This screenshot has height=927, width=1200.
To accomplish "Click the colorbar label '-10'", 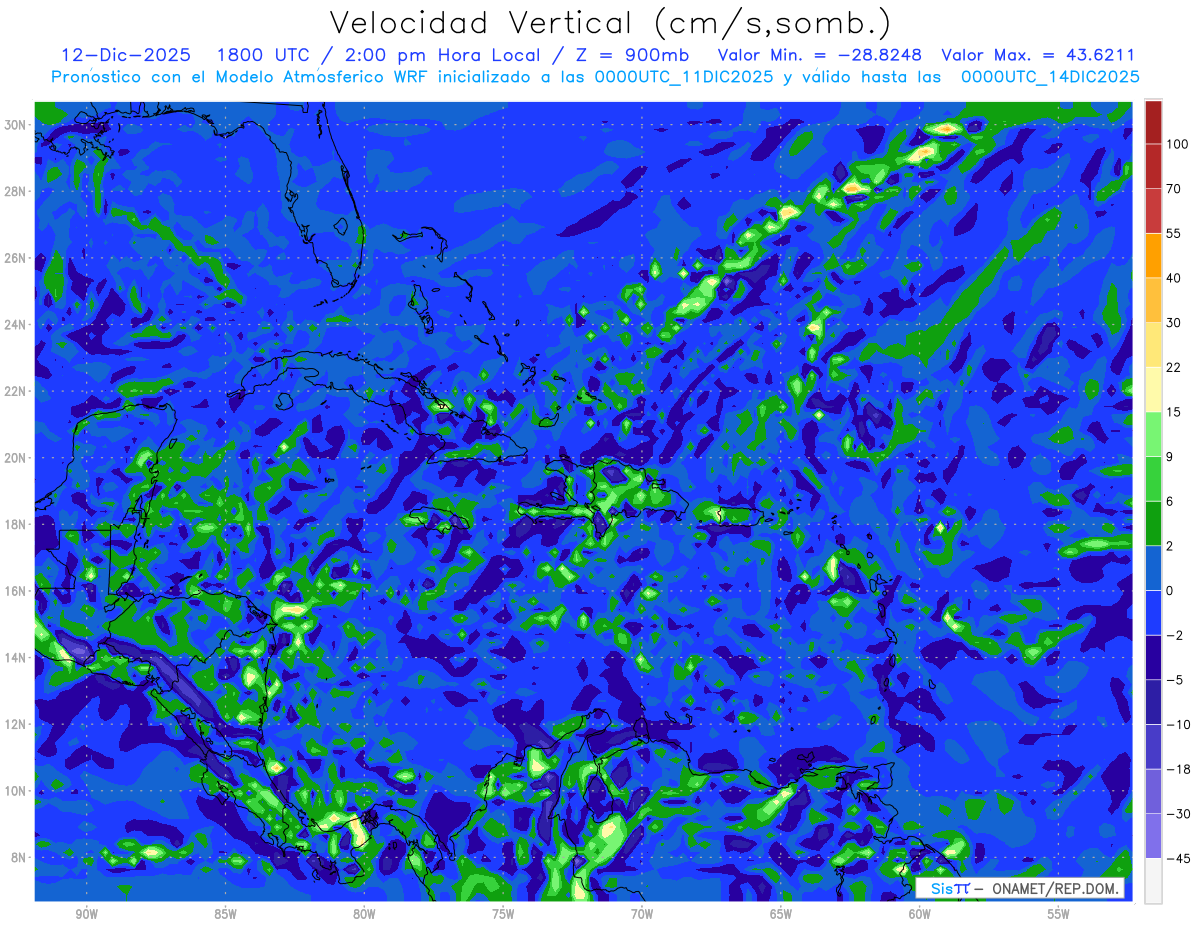I will coord(1177,724).
